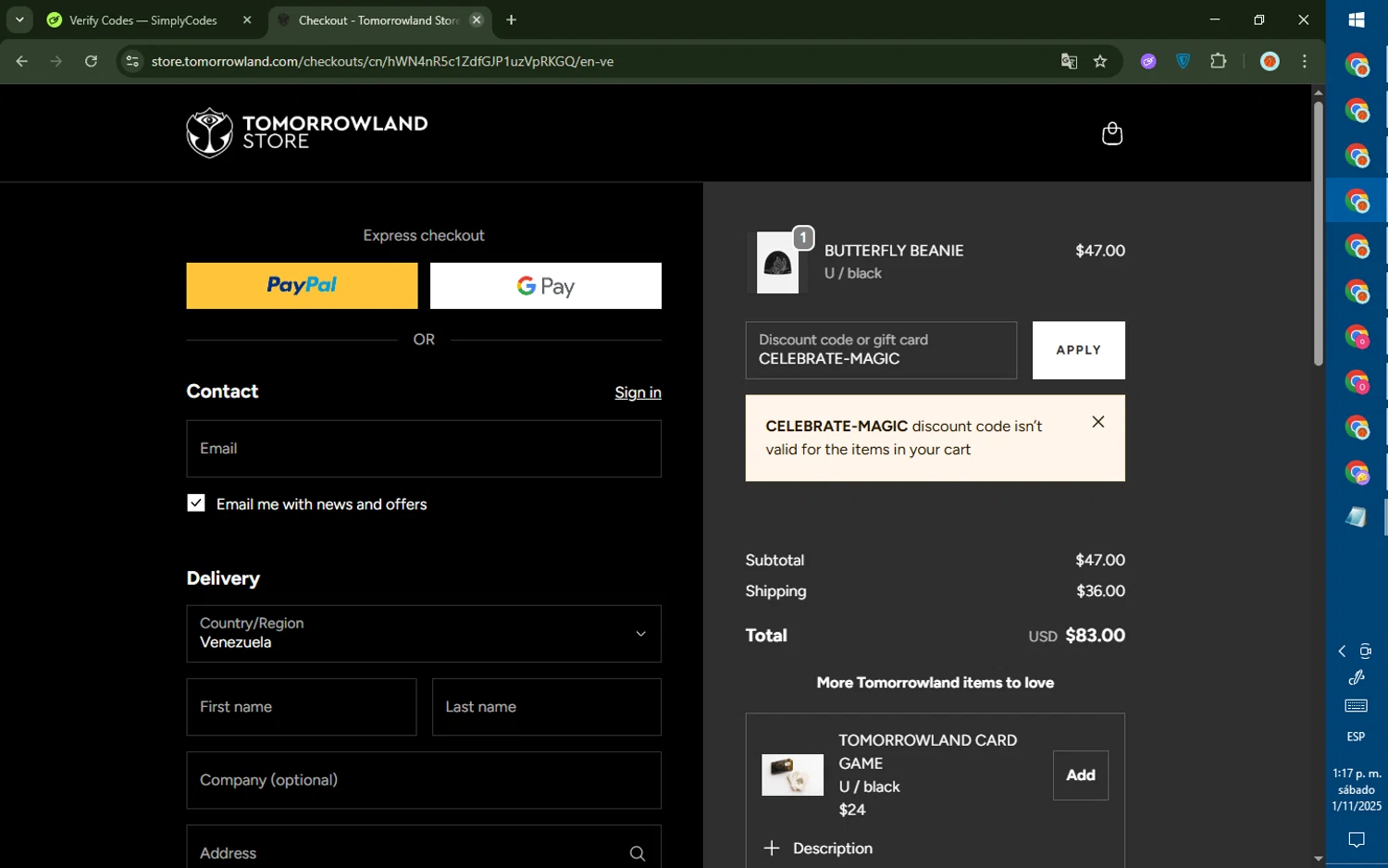Click the Butterfly Beanie product thumbnail
1388x868 pixels.
click(x=777, y=263)
